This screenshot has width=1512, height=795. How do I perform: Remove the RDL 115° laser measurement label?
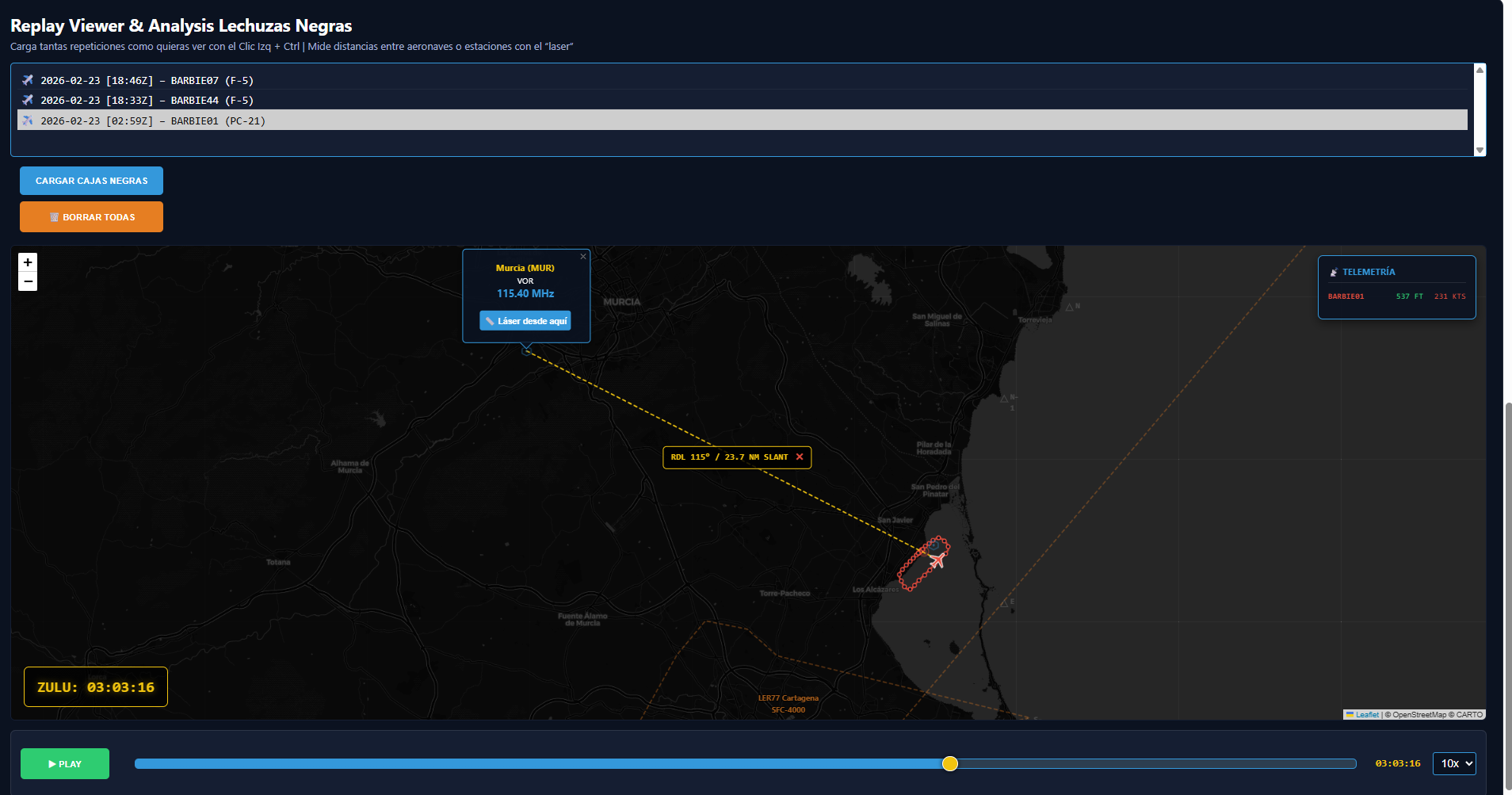(800, 457)
